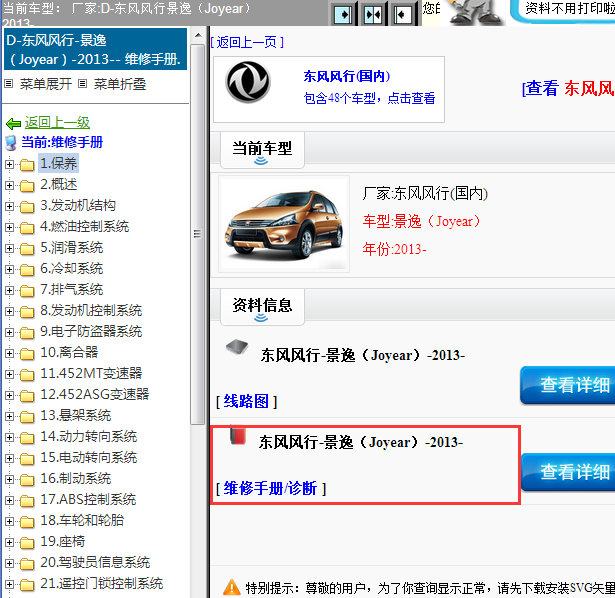Open the 线路图 link
615x598 pixels.
pos(246,401)
